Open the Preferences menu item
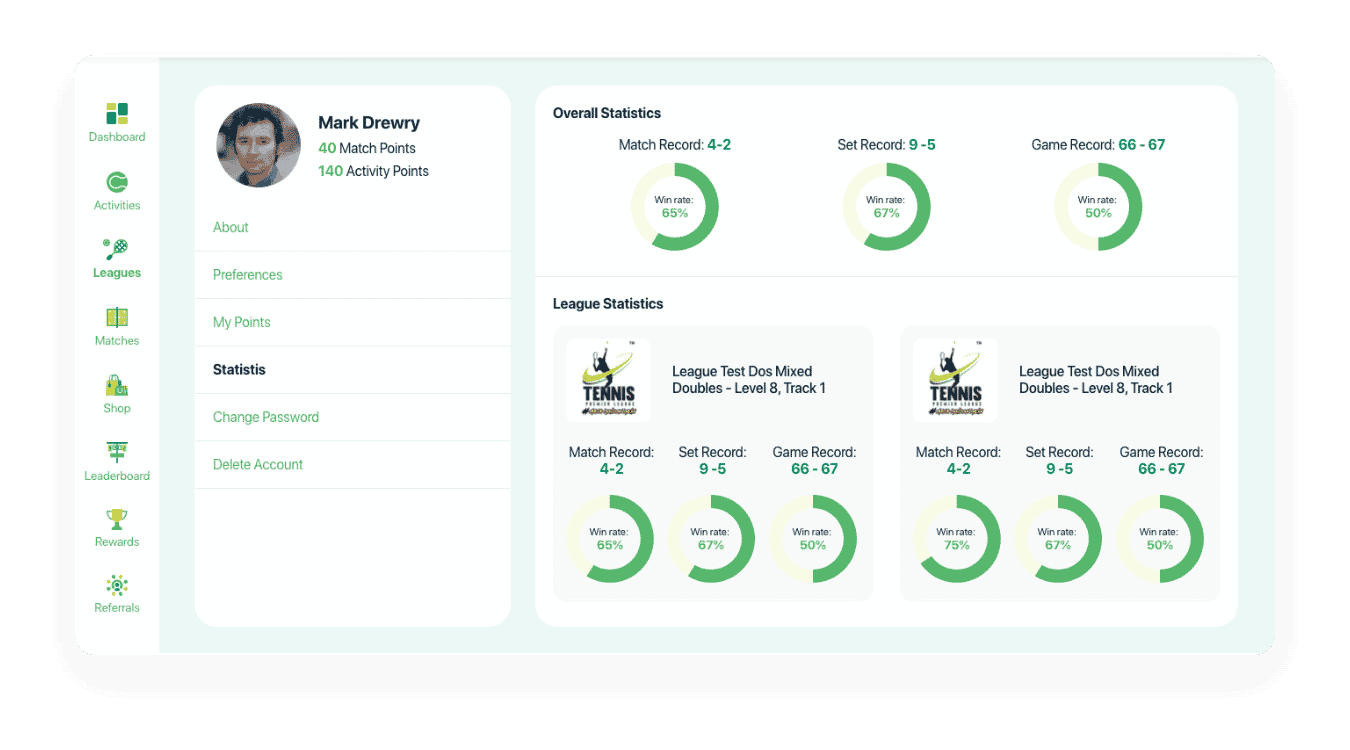Viewport: 1350px width, 750px height. (x=352, y=275)
